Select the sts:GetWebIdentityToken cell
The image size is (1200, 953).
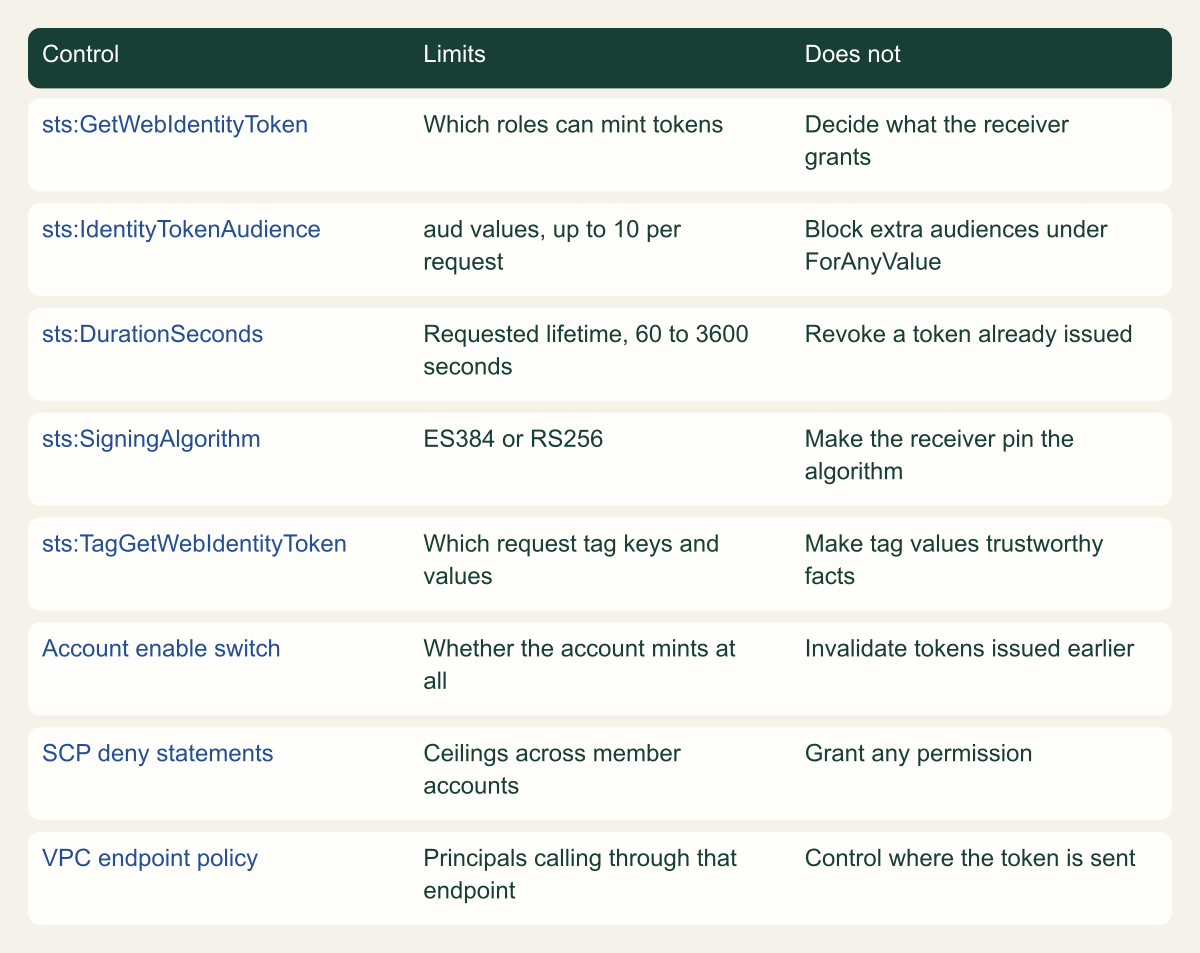175,125
